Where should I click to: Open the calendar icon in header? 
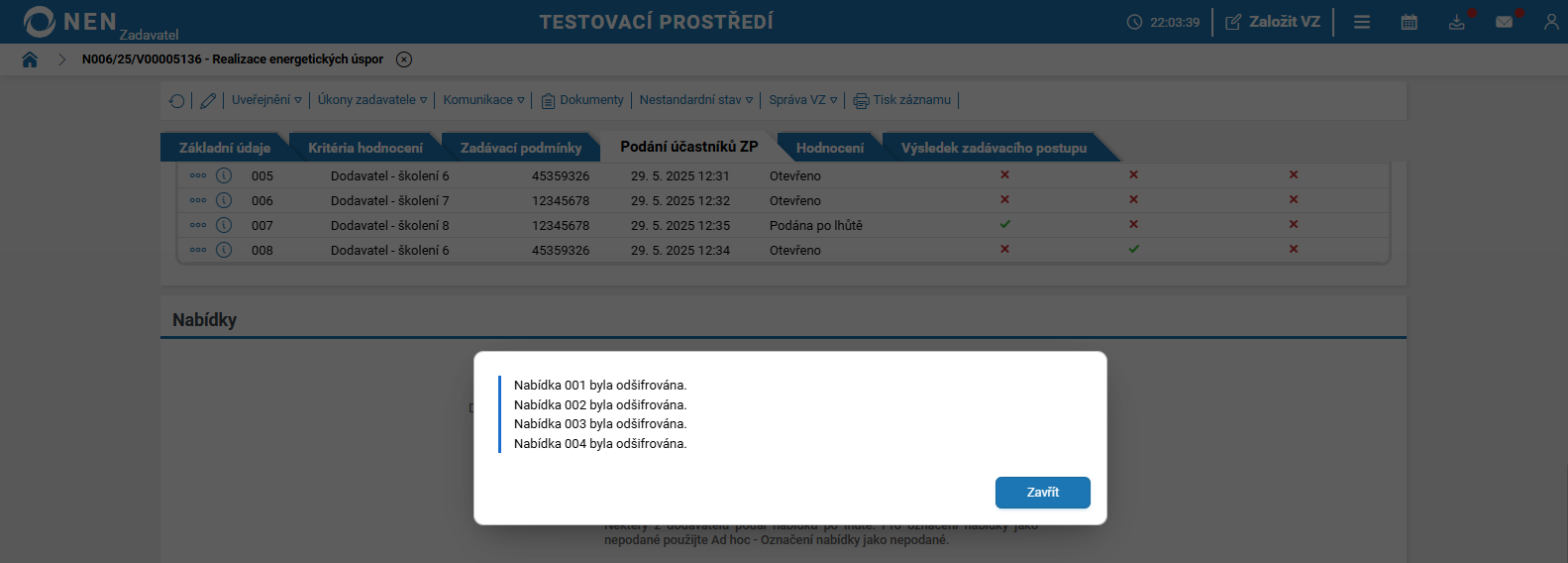click(x=1409, y=22)
